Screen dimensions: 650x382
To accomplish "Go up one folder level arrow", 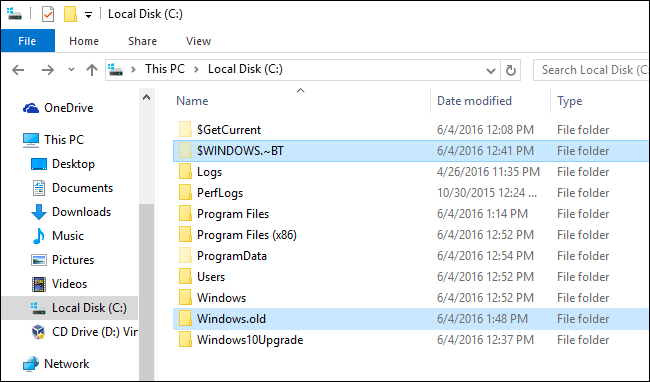I will click(92, 70).
